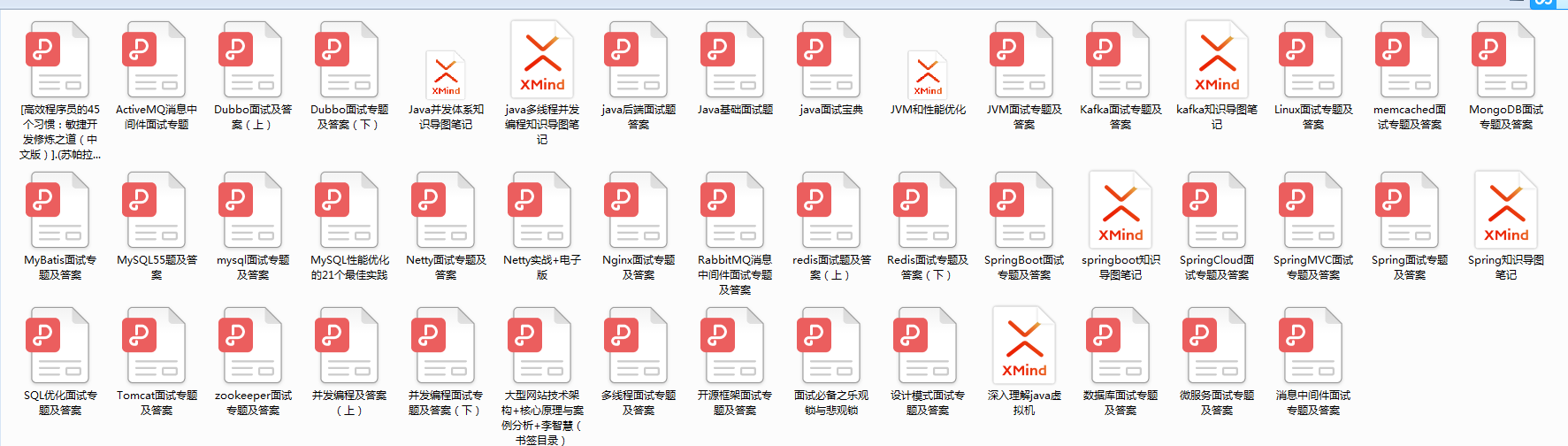Viewport: 1568px width, 446px height.
Task: Select the memcached面试专题及答案 PDF icon
Action: point(1408,59)
